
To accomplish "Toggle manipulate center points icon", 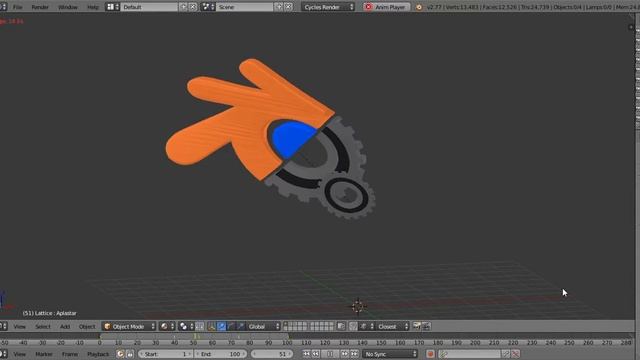I will (x=200, y=326).
